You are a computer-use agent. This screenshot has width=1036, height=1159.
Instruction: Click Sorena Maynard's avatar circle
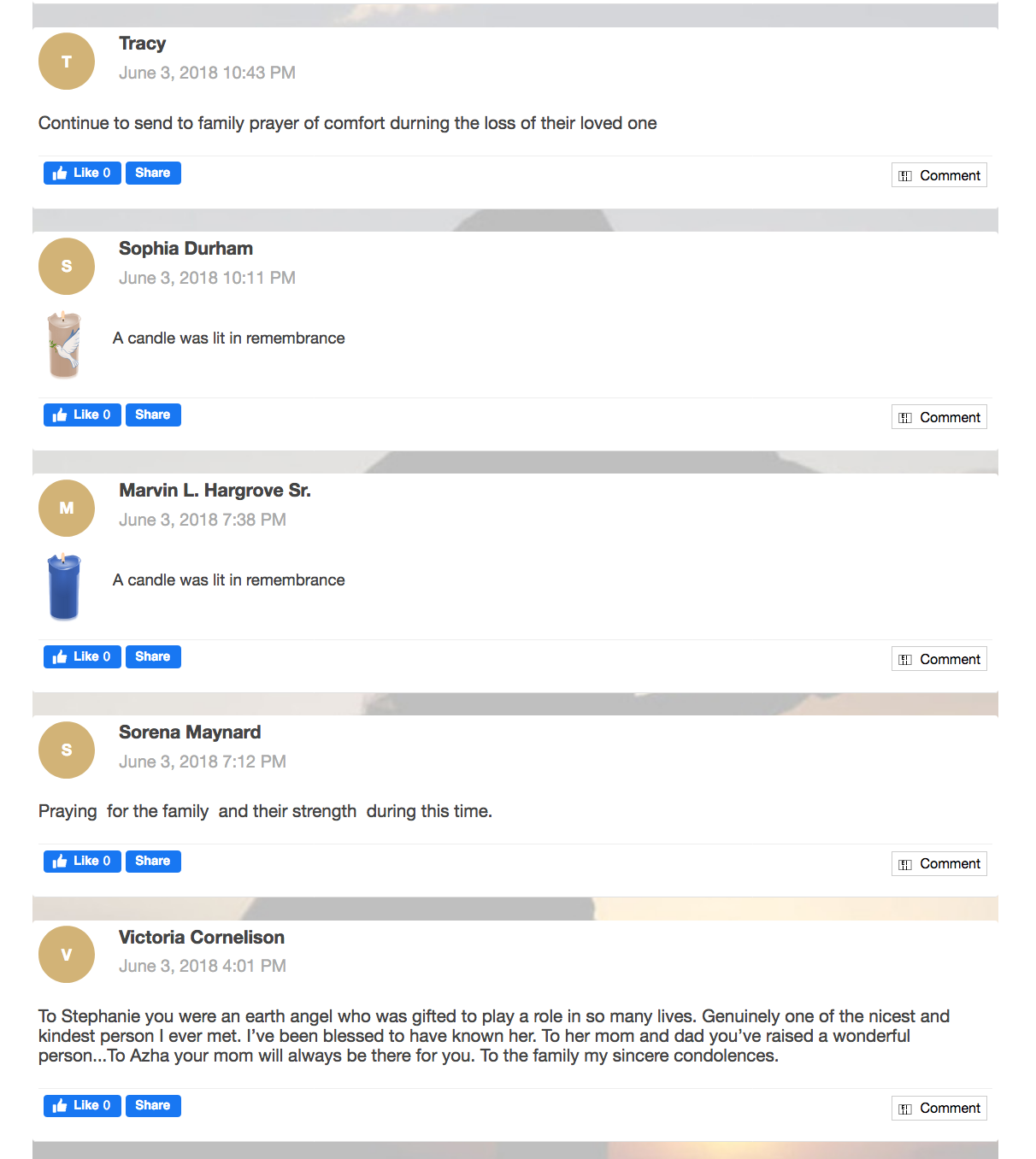coord(67,750)
